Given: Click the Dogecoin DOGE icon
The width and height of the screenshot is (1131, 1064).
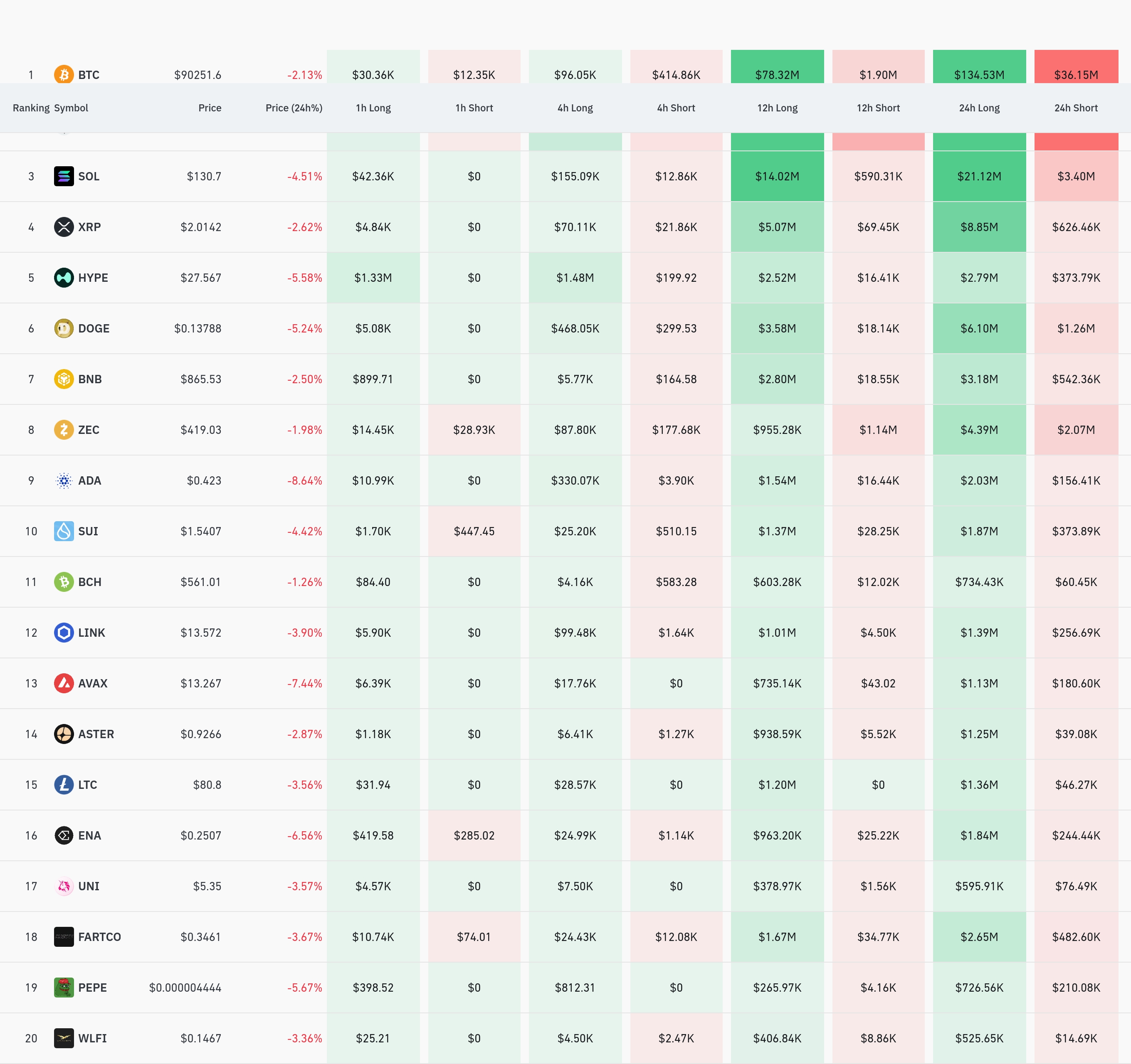Looking at the screenshot, I should click(64, 328).
